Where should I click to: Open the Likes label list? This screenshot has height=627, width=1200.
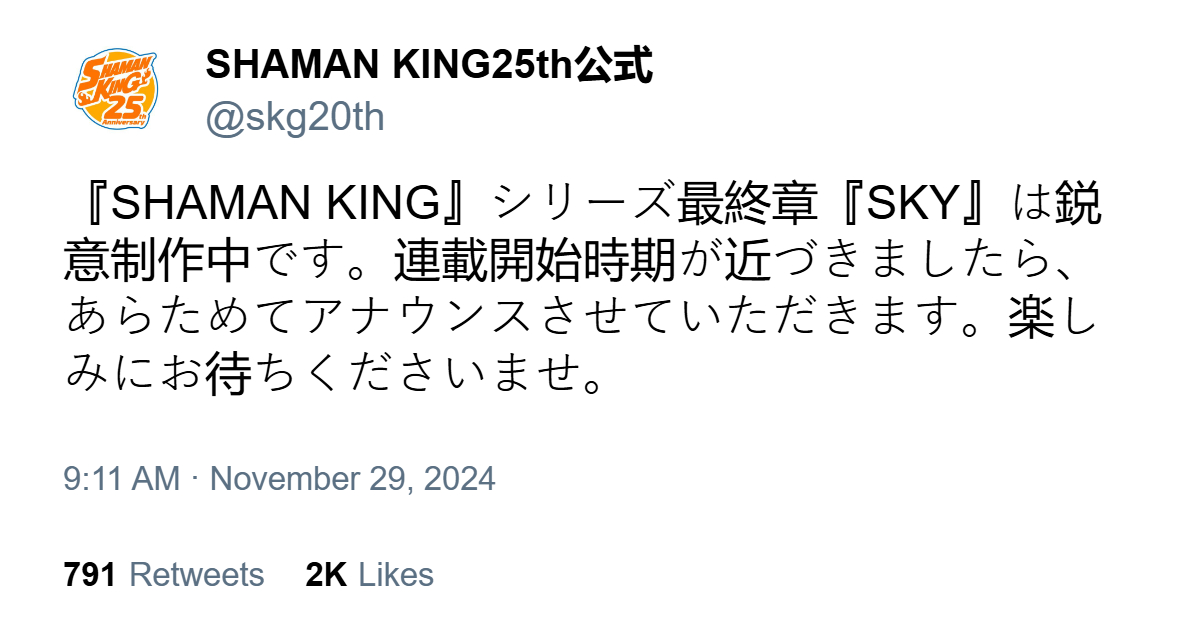coord(396,575)
